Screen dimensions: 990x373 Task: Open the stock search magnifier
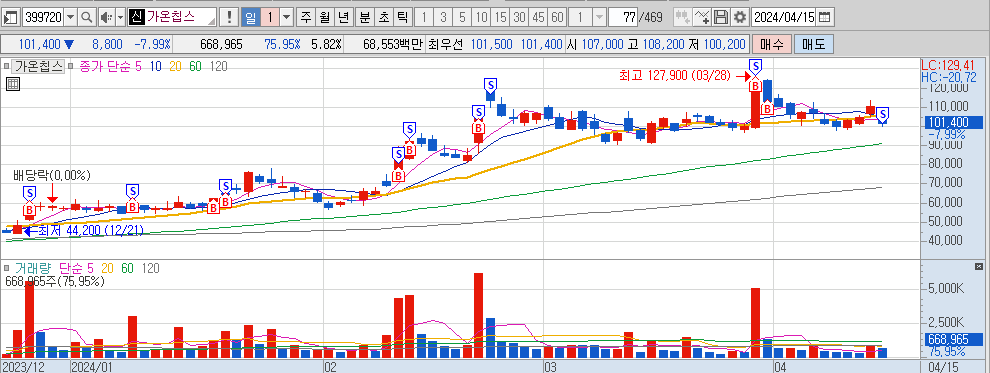[x=87, y=17]
